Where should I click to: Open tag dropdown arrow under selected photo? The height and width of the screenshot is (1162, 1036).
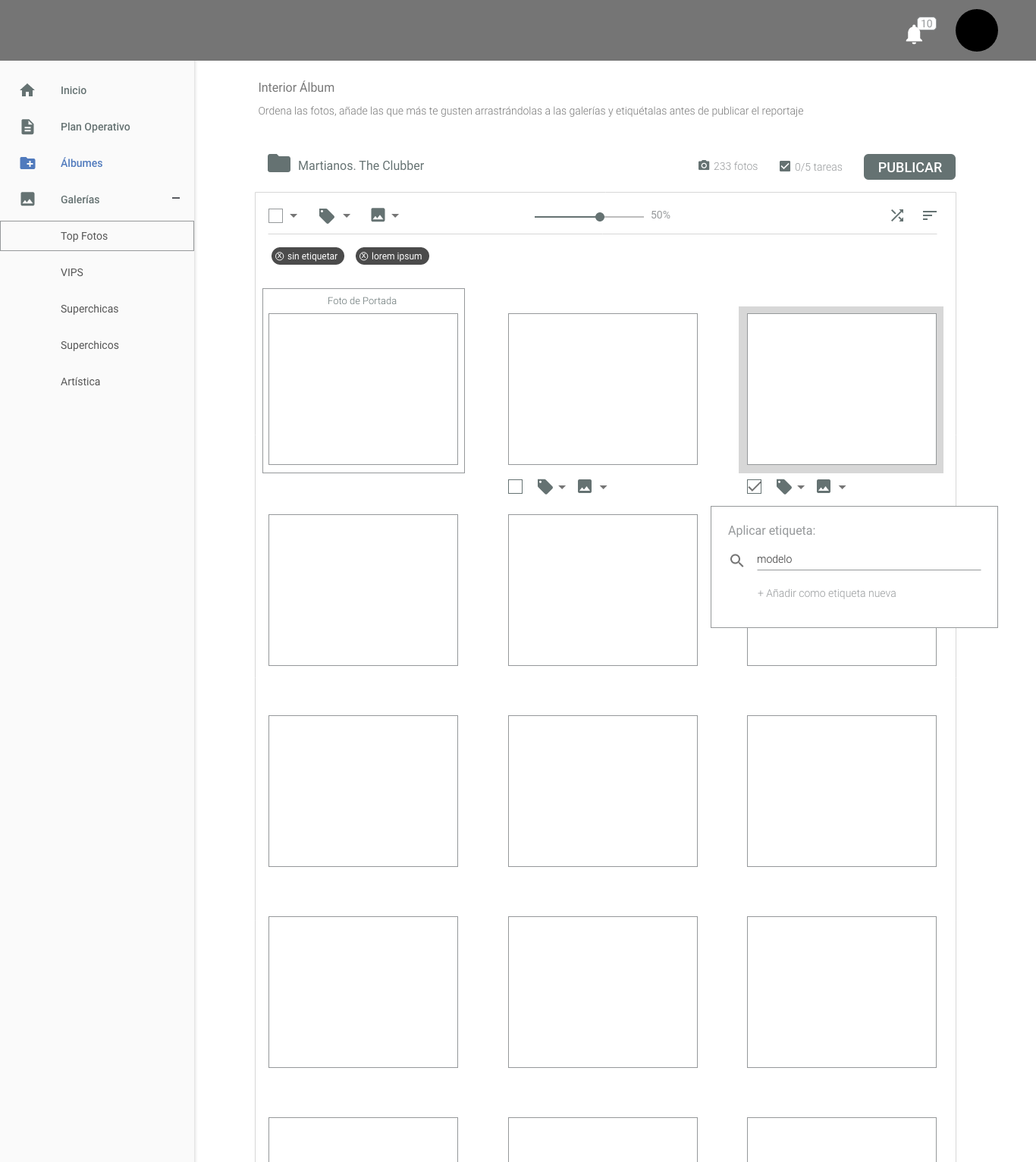click(x=801, y=488)
